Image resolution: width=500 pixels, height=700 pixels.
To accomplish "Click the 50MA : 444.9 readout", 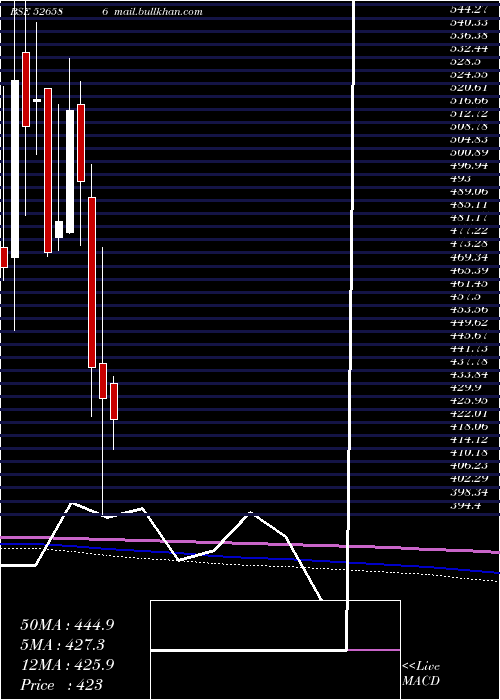I will 67,625.
